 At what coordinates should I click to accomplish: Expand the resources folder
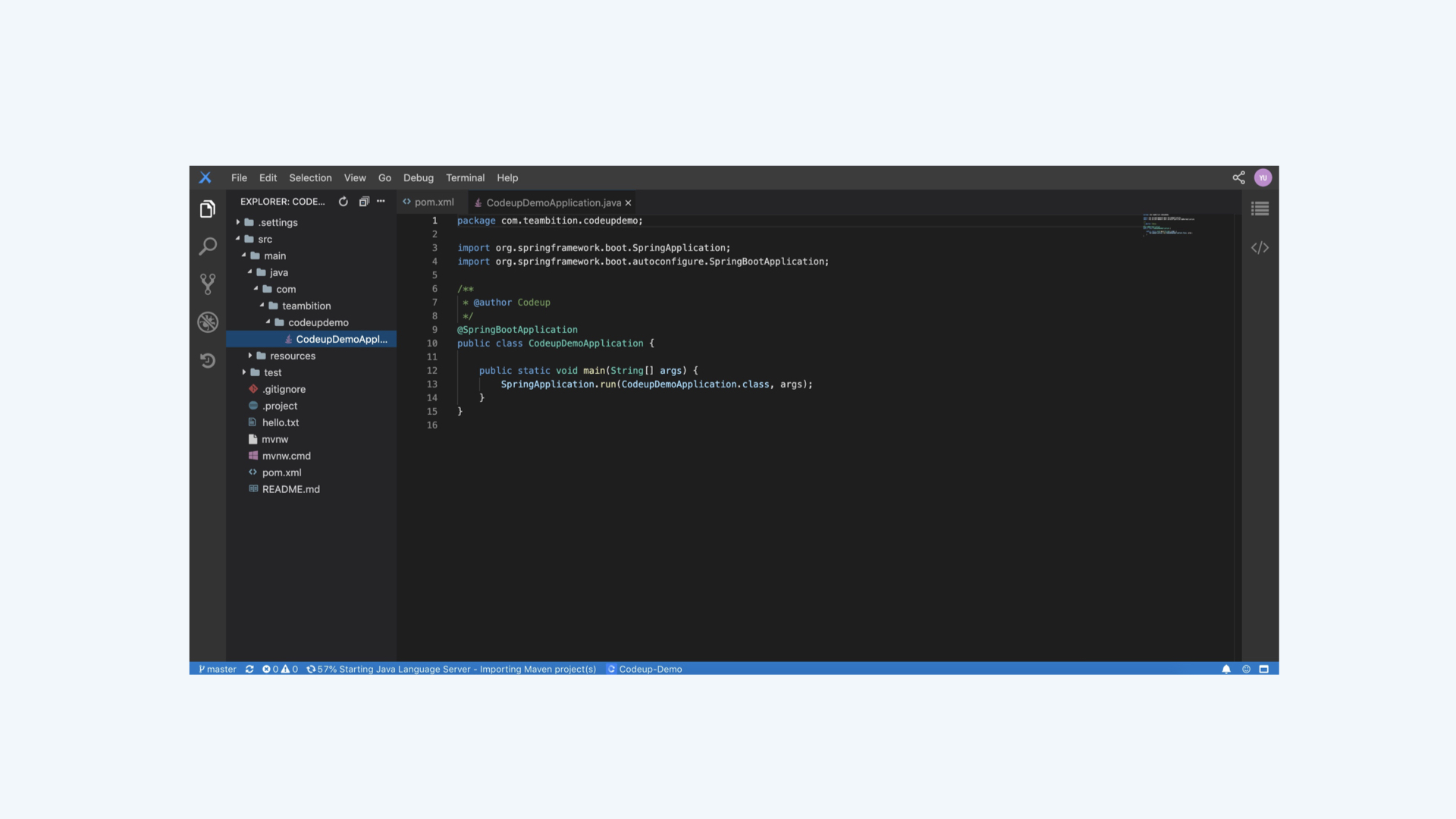click(249, 356)
